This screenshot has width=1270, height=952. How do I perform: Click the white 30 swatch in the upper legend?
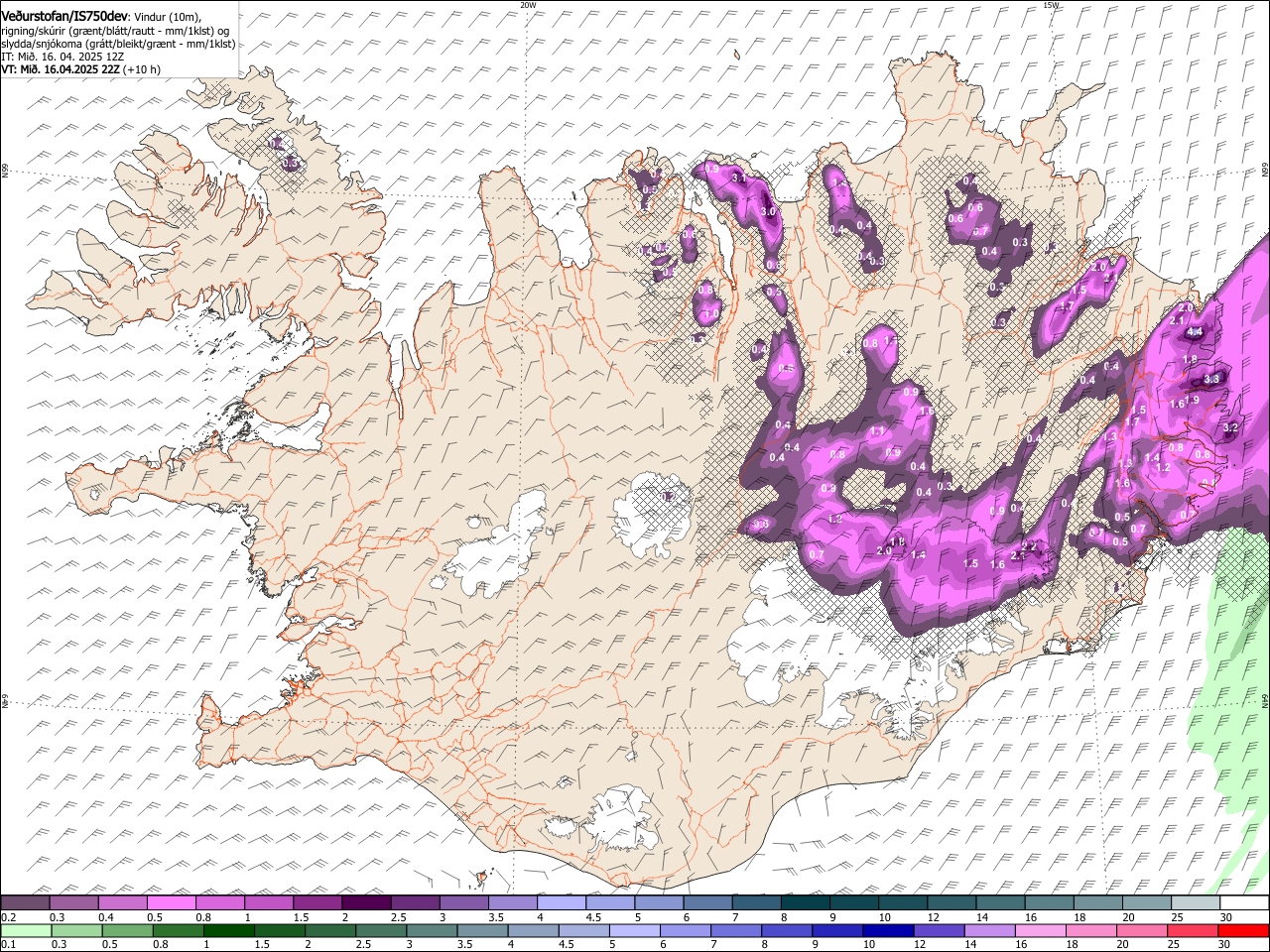click(x=1243, y=902)
